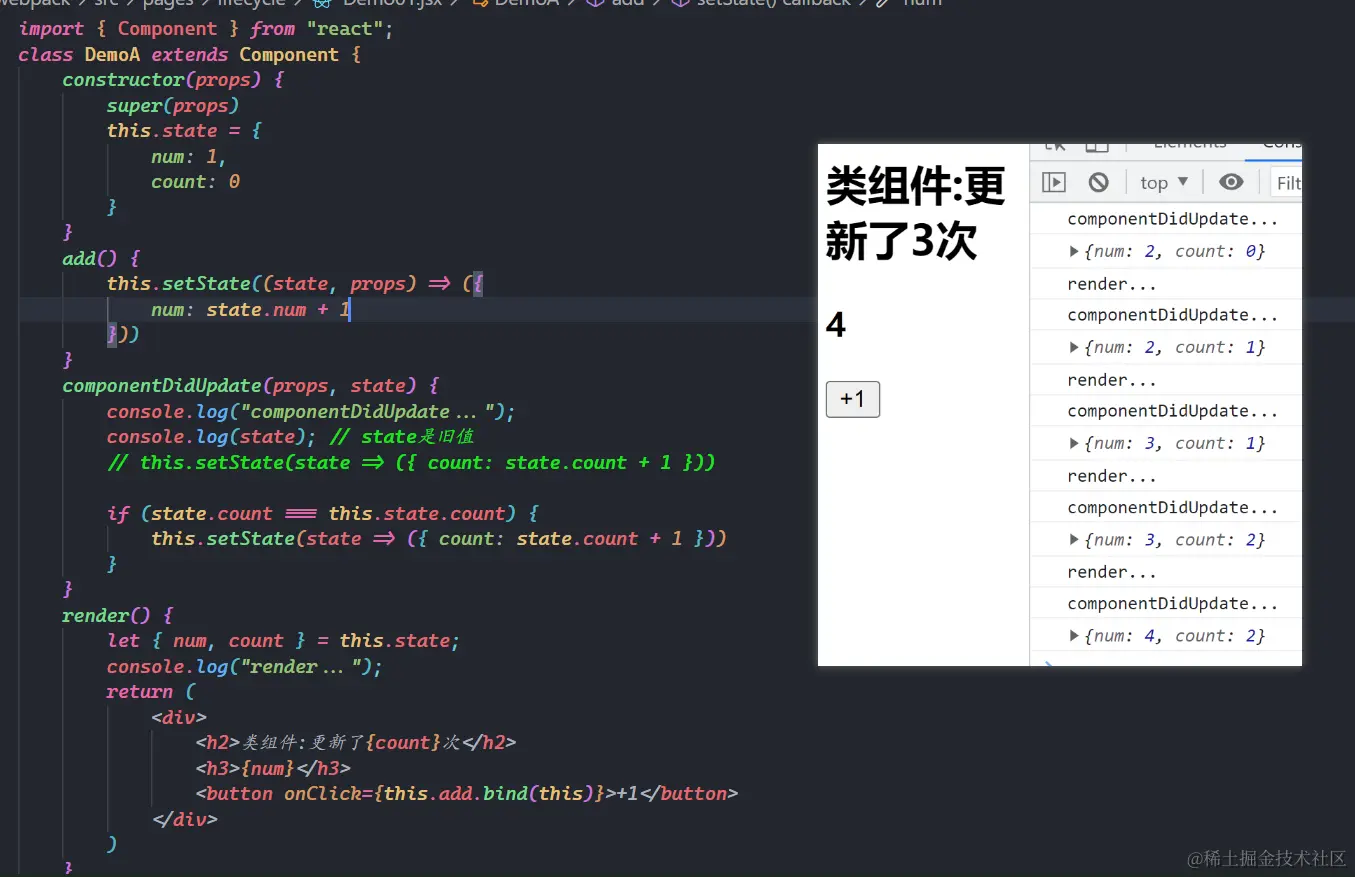Focus the console Filter input field

coord(1286,182)
